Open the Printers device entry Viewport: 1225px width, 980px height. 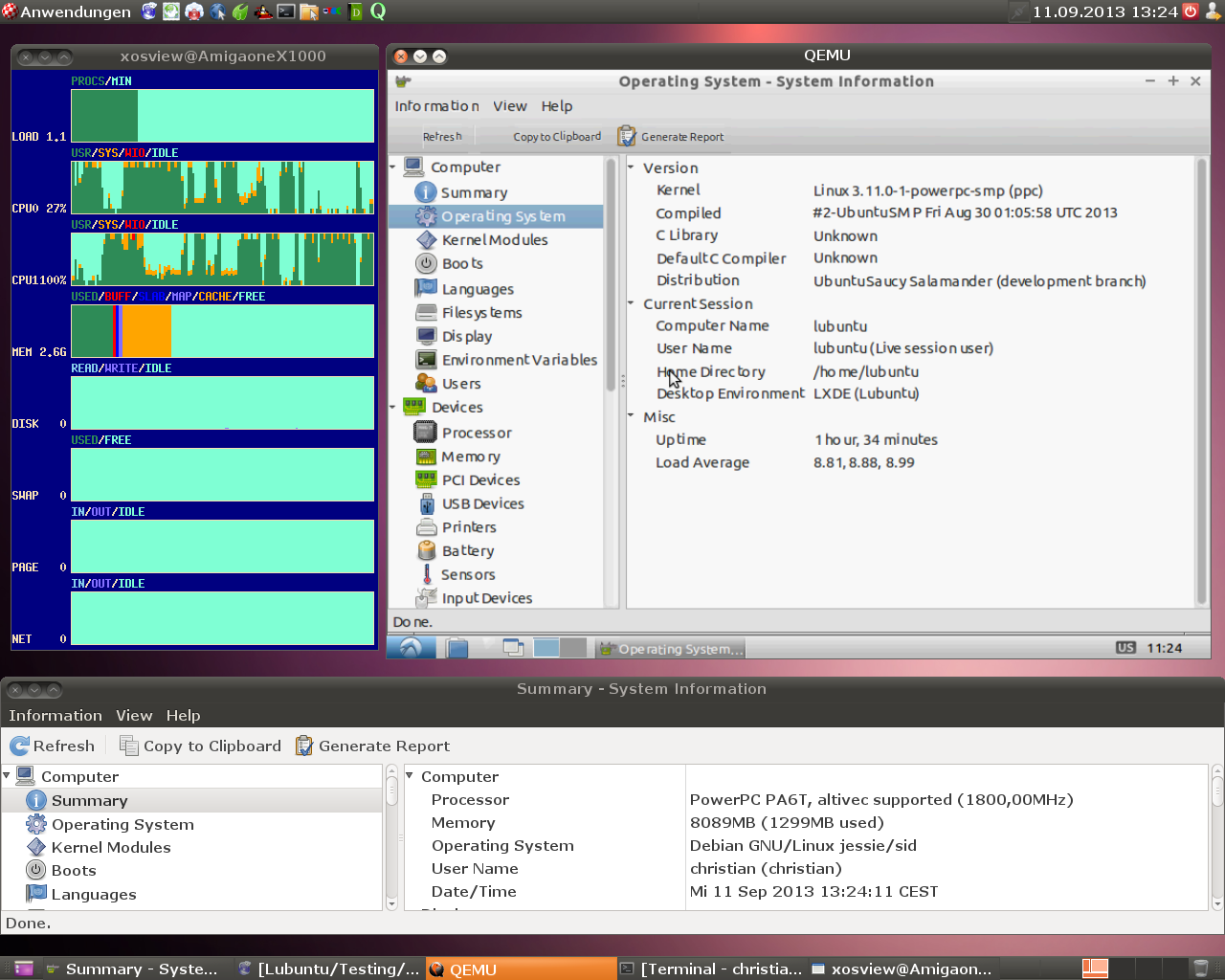pos(468,527)
